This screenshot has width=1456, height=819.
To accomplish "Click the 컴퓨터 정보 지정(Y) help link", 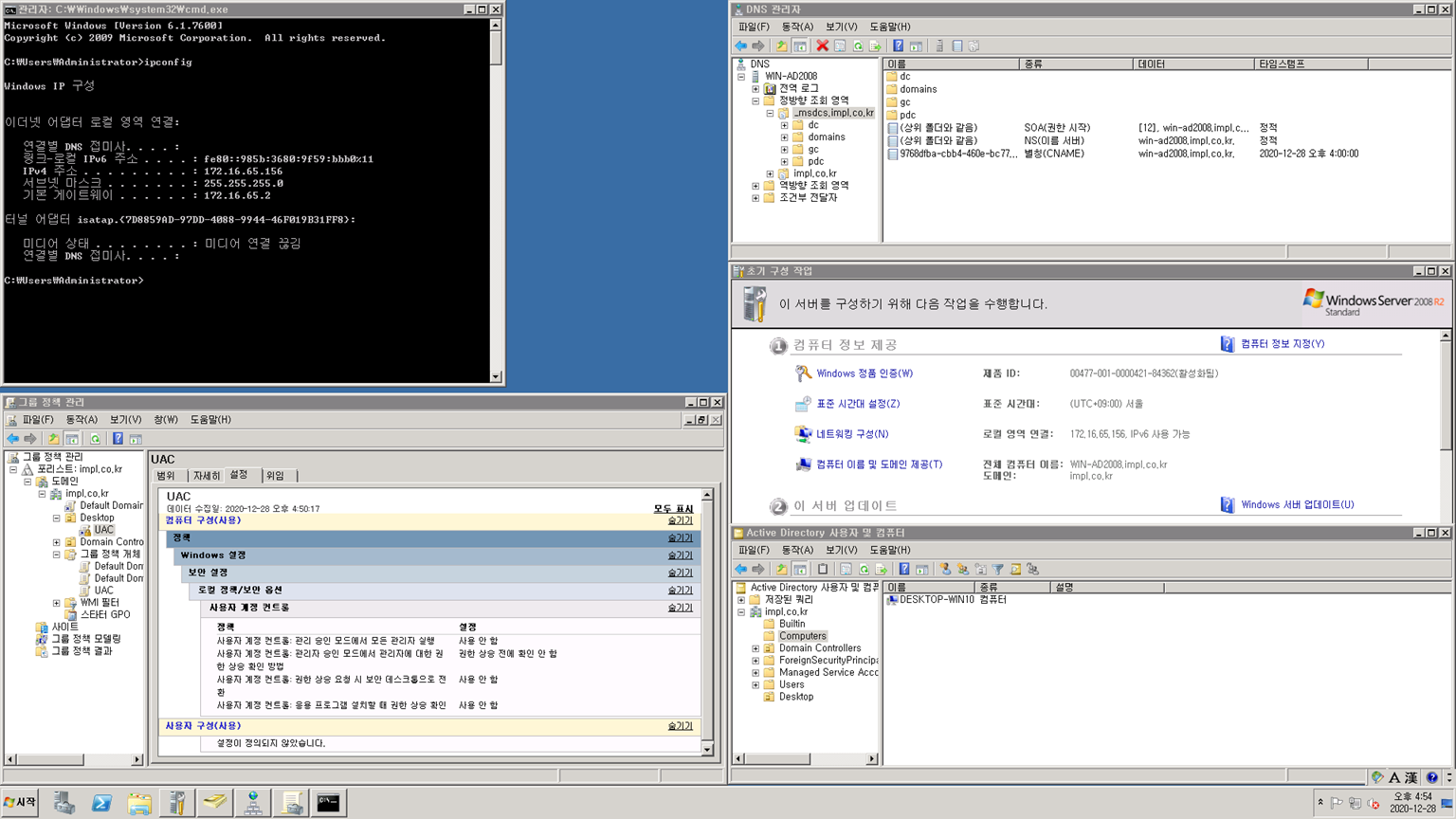I will (x=1283, y=344).
